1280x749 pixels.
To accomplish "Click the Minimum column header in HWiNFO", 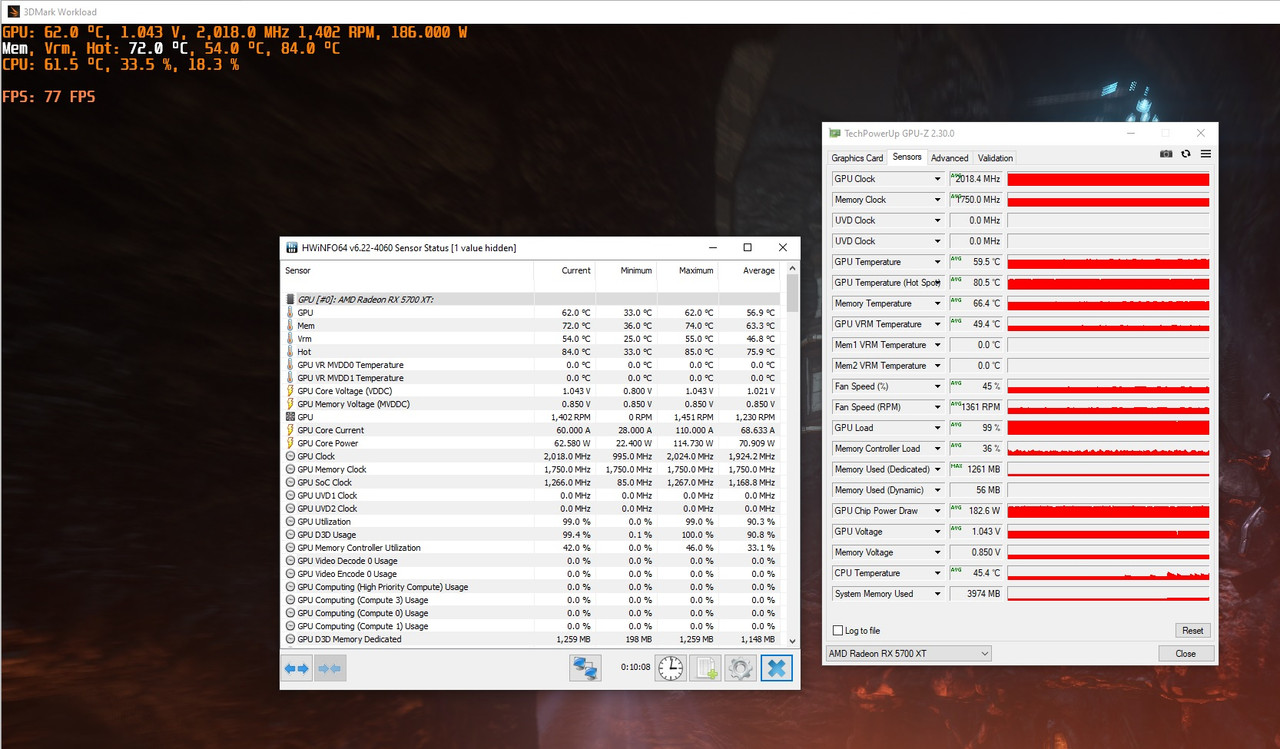I will tap(626, 271).
